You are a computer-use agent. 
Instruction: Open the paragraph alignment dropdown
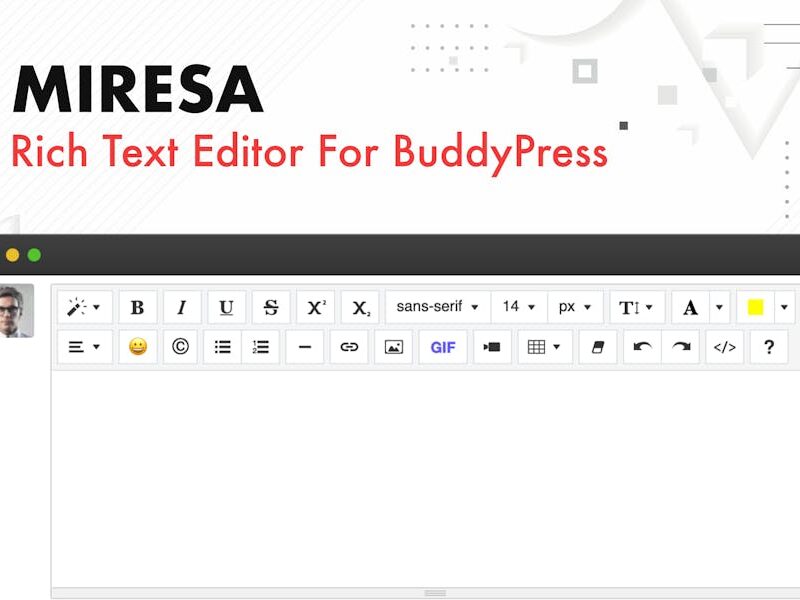point(85,347)
